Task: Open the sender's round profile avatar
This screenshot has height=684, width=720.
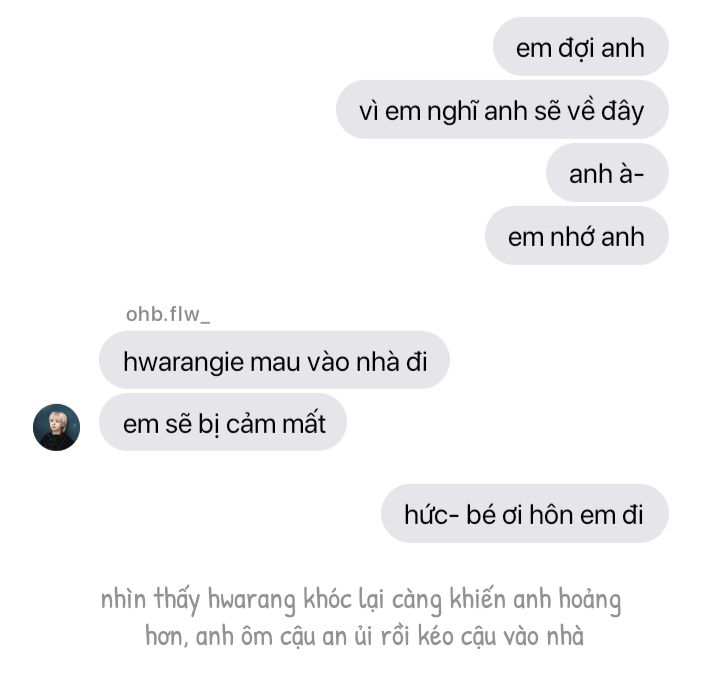Action: (56, 427)
